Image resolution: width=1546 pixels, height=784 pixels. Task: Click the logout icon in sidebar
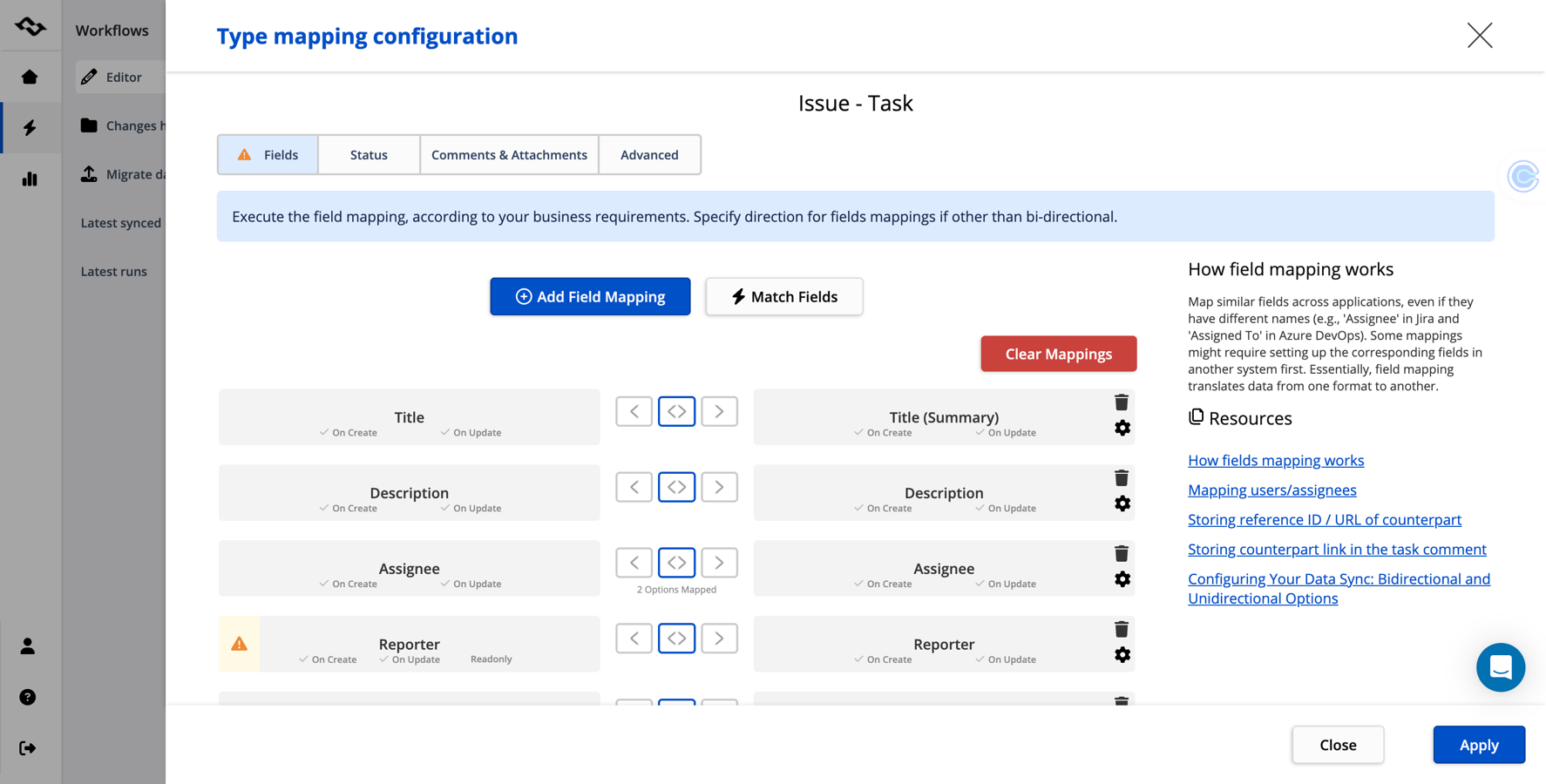coord(28,748)
